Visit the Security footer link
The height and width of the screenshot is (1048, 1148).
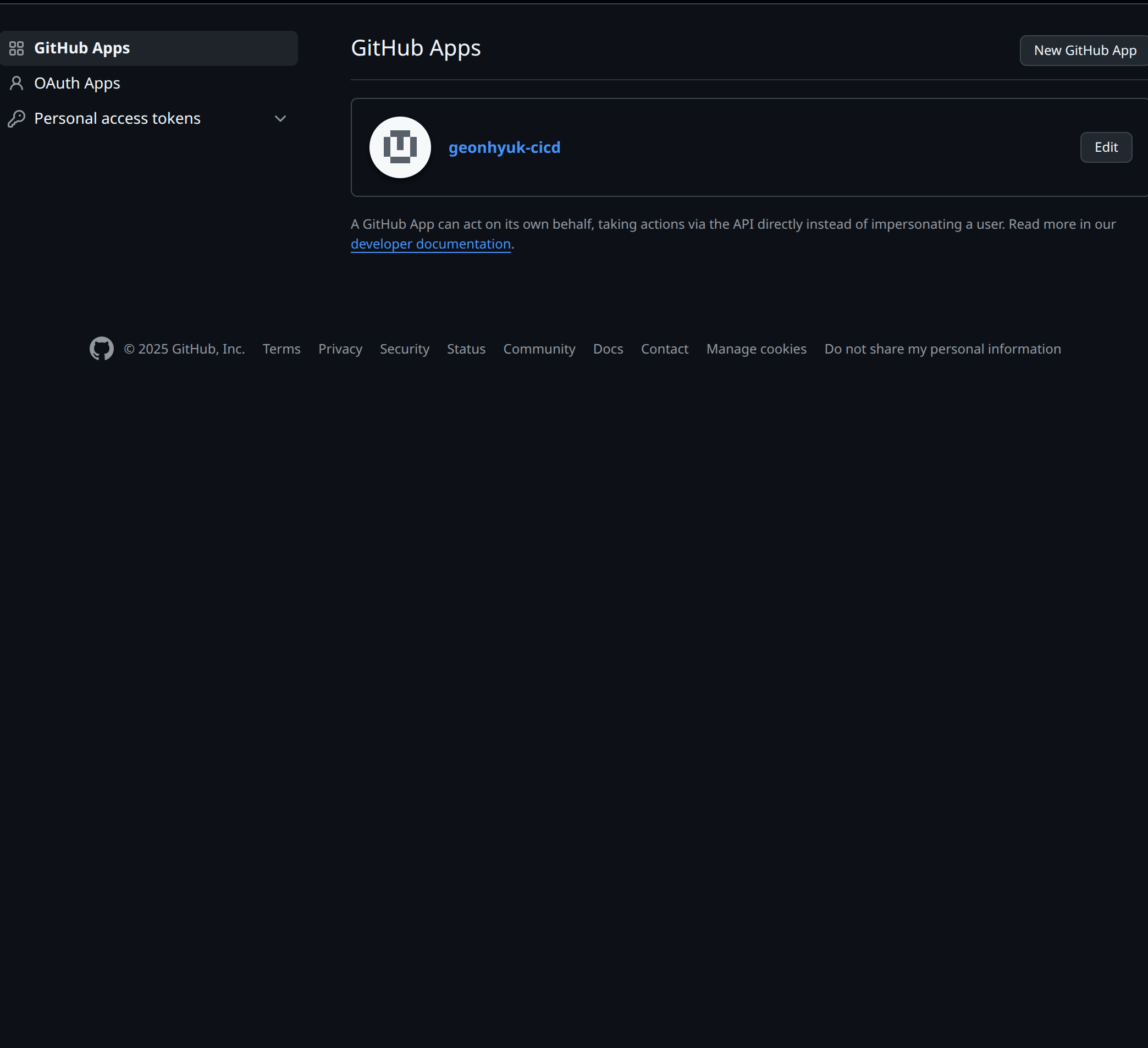click(x=404, y=349)
